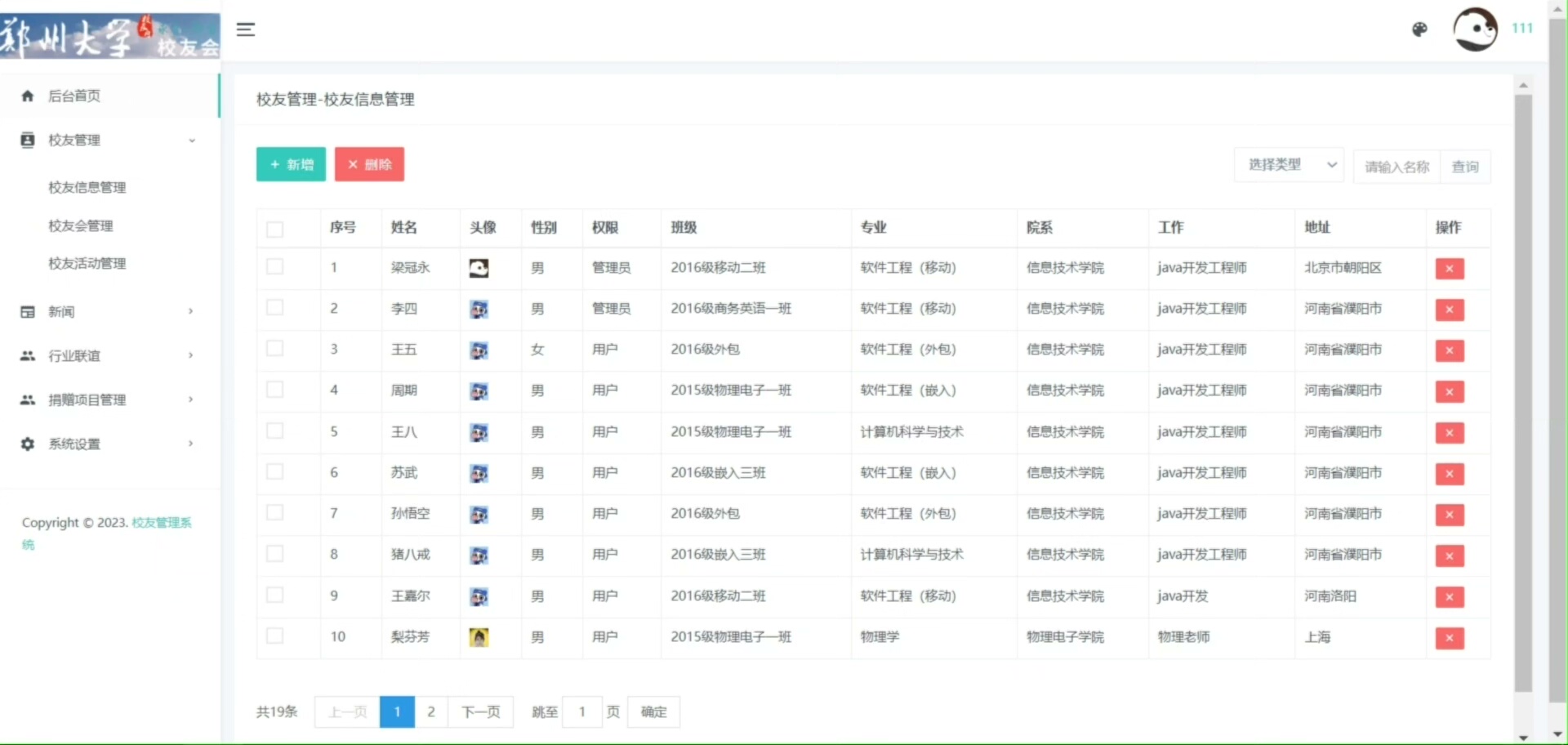Select the checkbox for row 孙悟空
Screen dimensions: 1568x745
tap(275, 513)
